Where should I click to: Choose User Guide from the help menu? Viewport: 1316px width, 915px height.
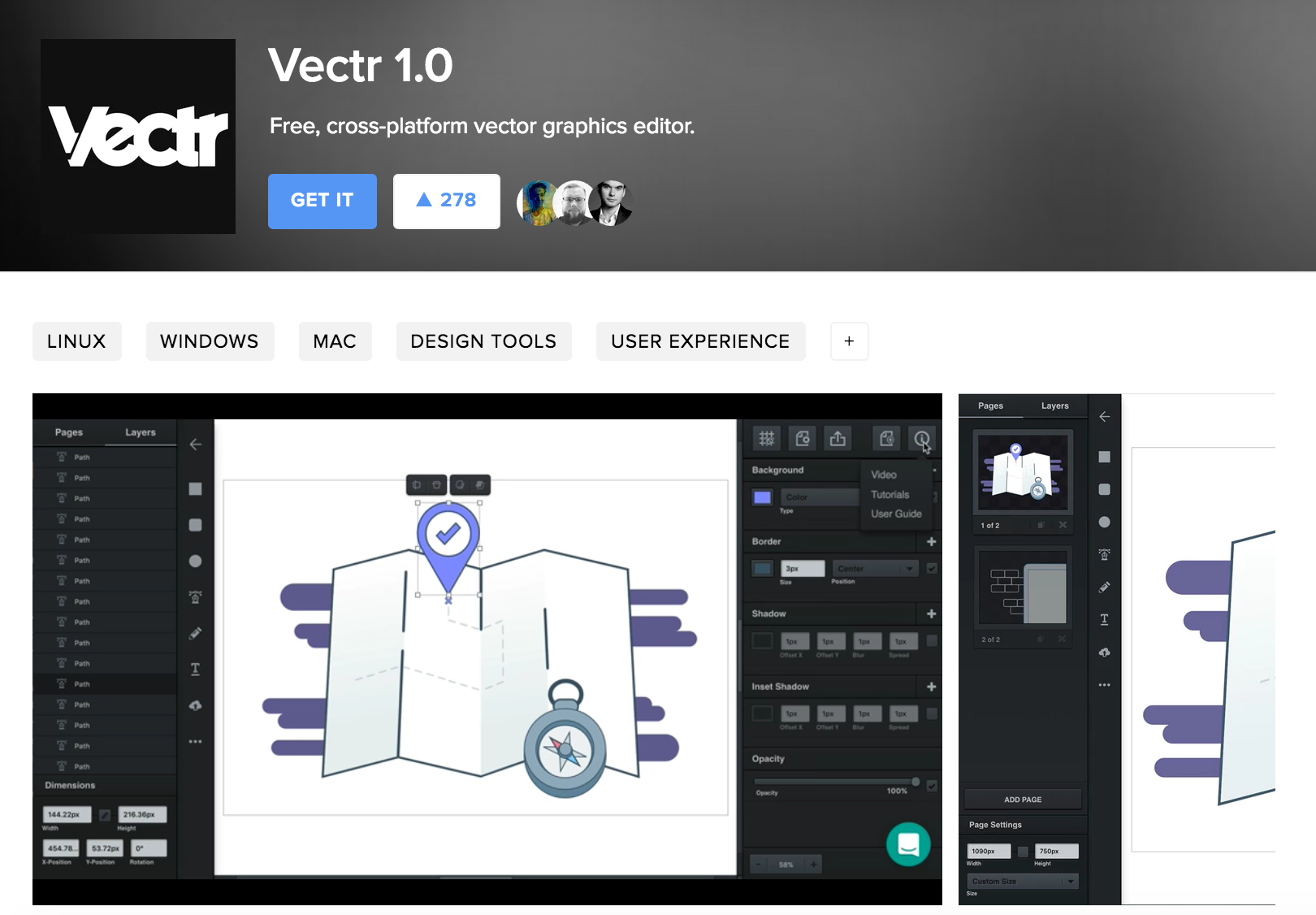coord(896,514)
